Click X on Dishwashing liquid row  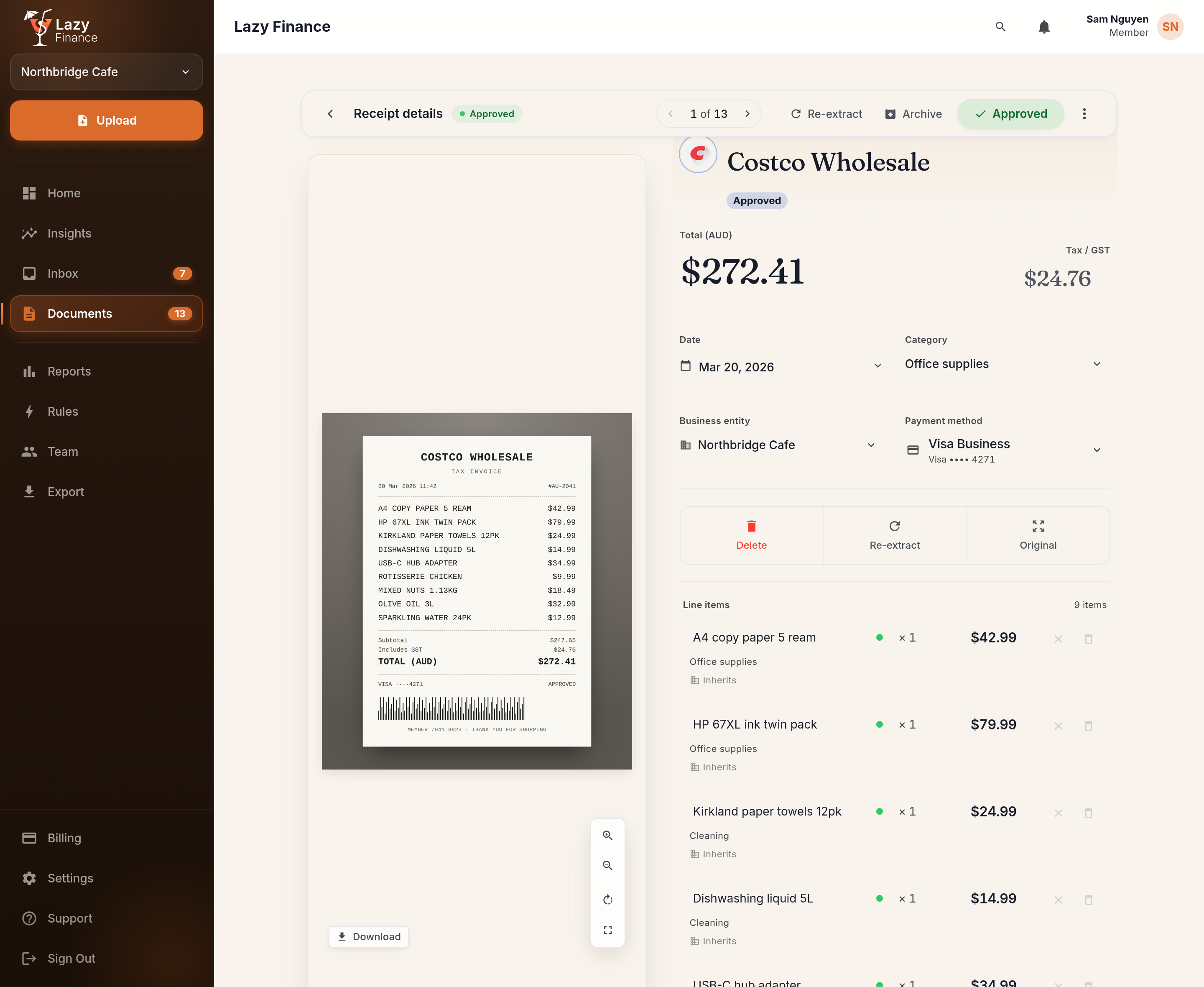1058,900
